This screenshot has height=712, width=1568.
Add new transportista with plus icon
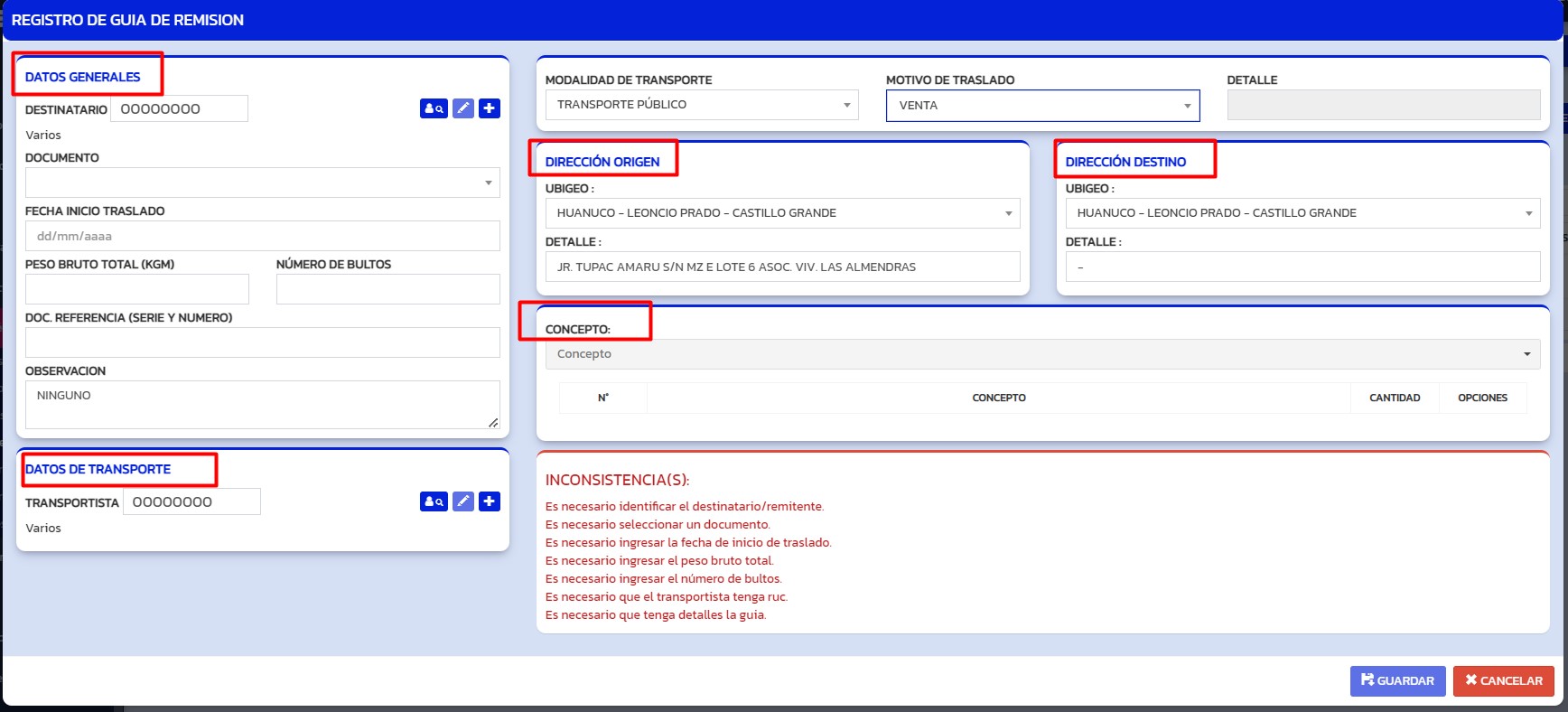(490, 501)
